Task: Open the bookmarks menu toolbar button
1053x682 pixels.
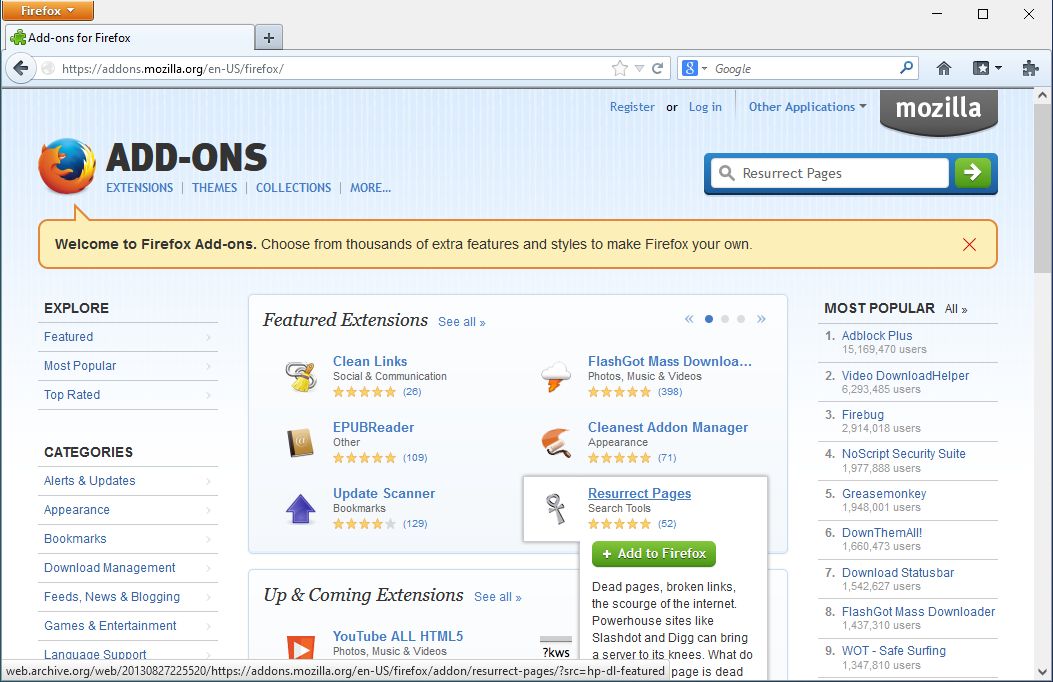Action: click(x=987, y=68)
